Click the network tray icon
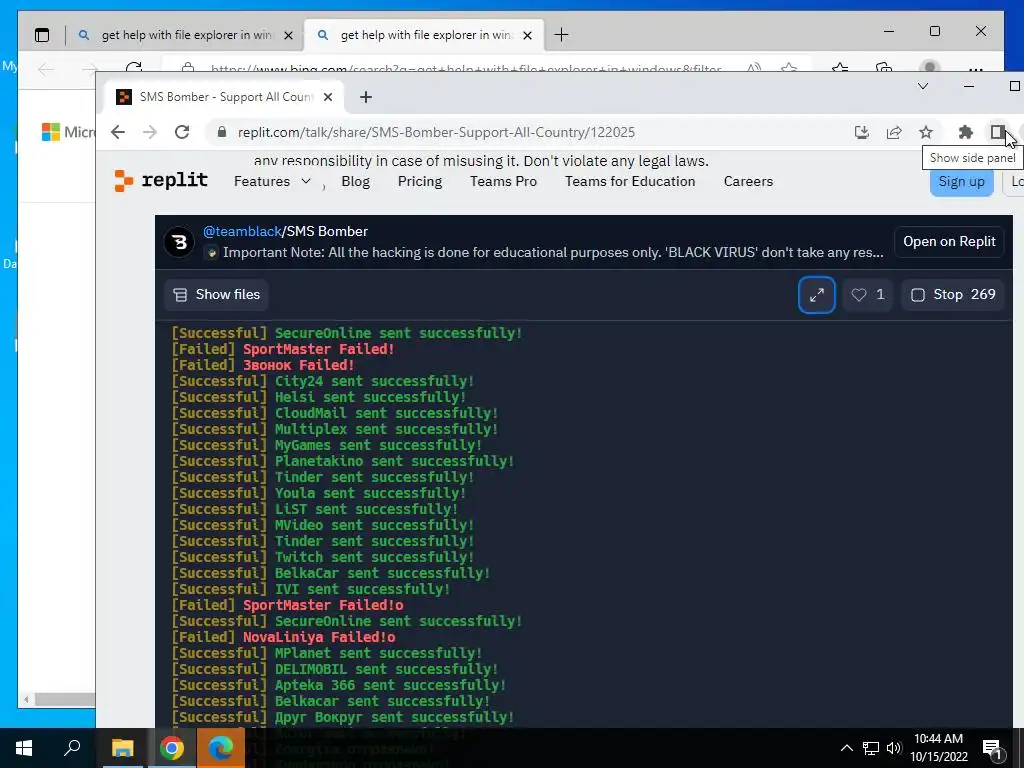This screenshot has height=768, width=1024. tap(871, 748)
